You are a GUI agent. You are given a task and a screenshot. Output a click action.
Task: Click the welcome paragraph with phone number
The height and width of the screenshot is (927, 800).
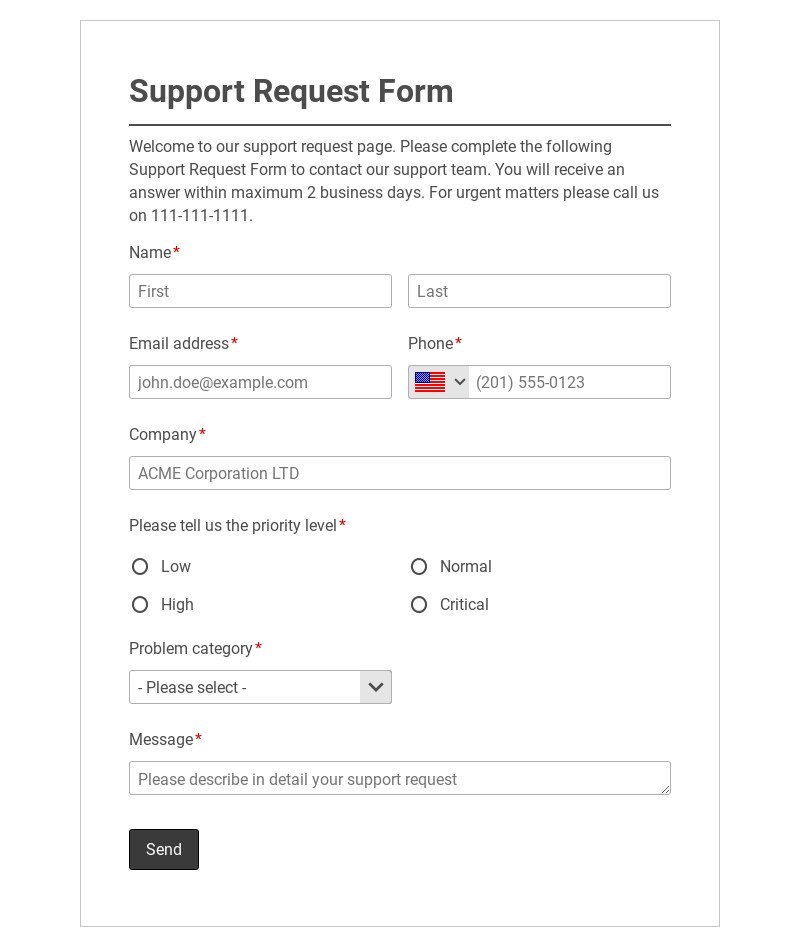[394, 181]
